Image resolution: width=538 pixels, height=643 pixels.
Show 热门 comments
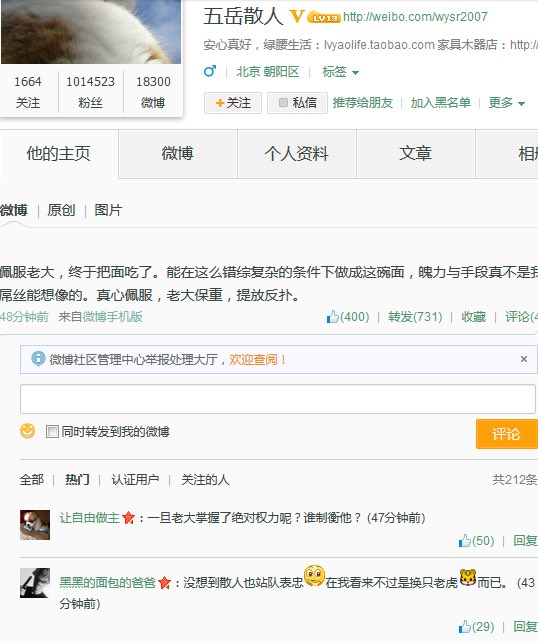point(77,479)
